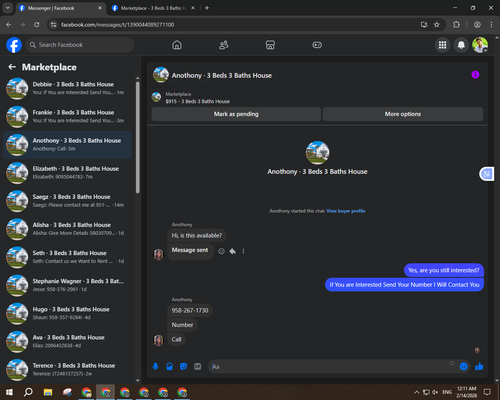Click Mark as pending button
The height and width of the screenshot is (400, 500).
pyautogui.click(x=236, y=114)
